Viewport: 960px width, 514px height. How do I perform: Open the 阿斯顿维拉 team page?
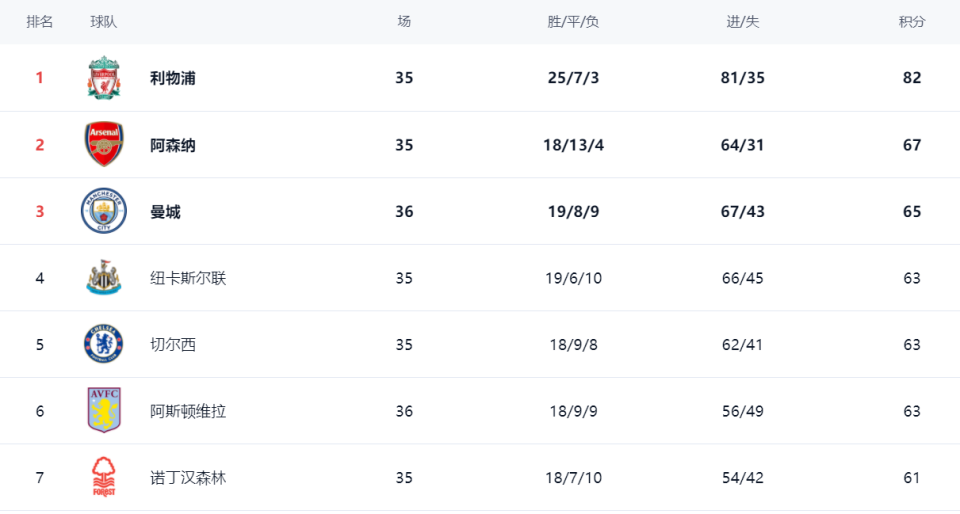[x=188, y=411]
